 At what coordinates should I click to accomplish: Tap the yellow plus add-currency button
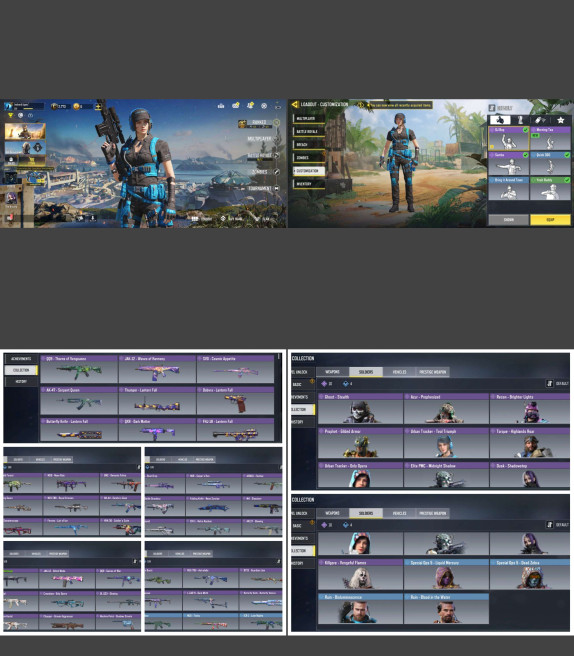point(98,106)
